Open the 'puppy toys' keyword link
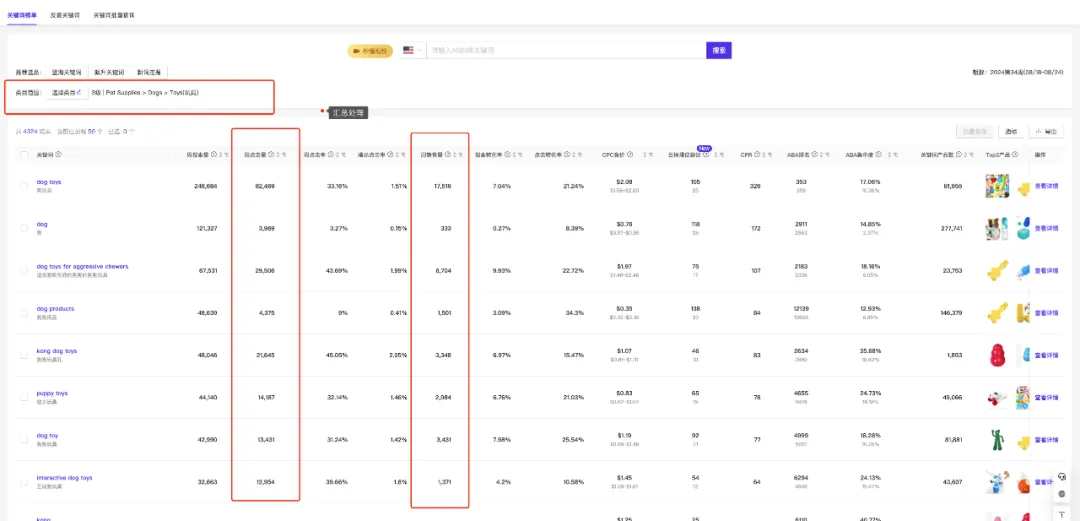This screenshot has height=521, width=1080. (52, 393)
